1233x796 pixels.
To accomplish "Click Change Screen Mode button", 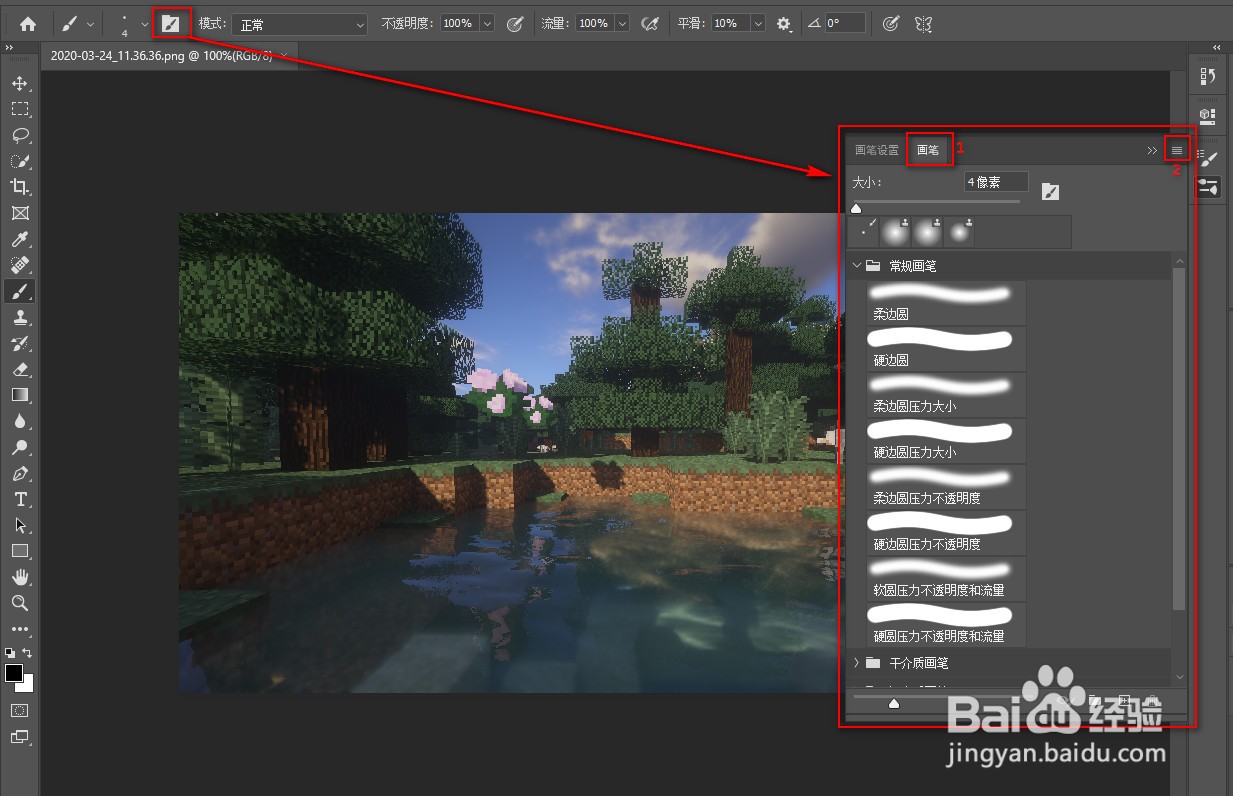I will pos(19,737).
